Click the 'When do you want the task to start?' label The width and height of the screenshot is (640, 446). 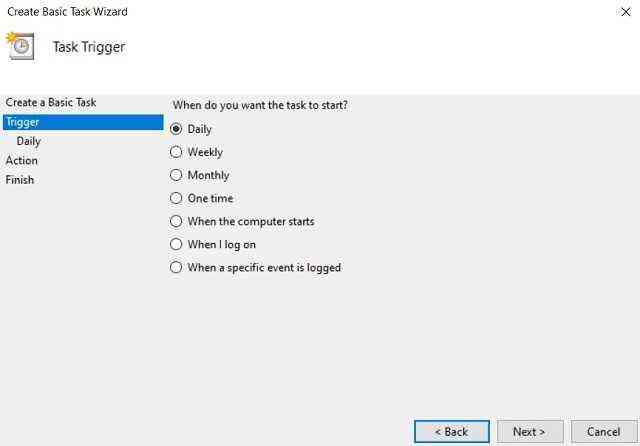pyautogui.click(x=267, y=104)
